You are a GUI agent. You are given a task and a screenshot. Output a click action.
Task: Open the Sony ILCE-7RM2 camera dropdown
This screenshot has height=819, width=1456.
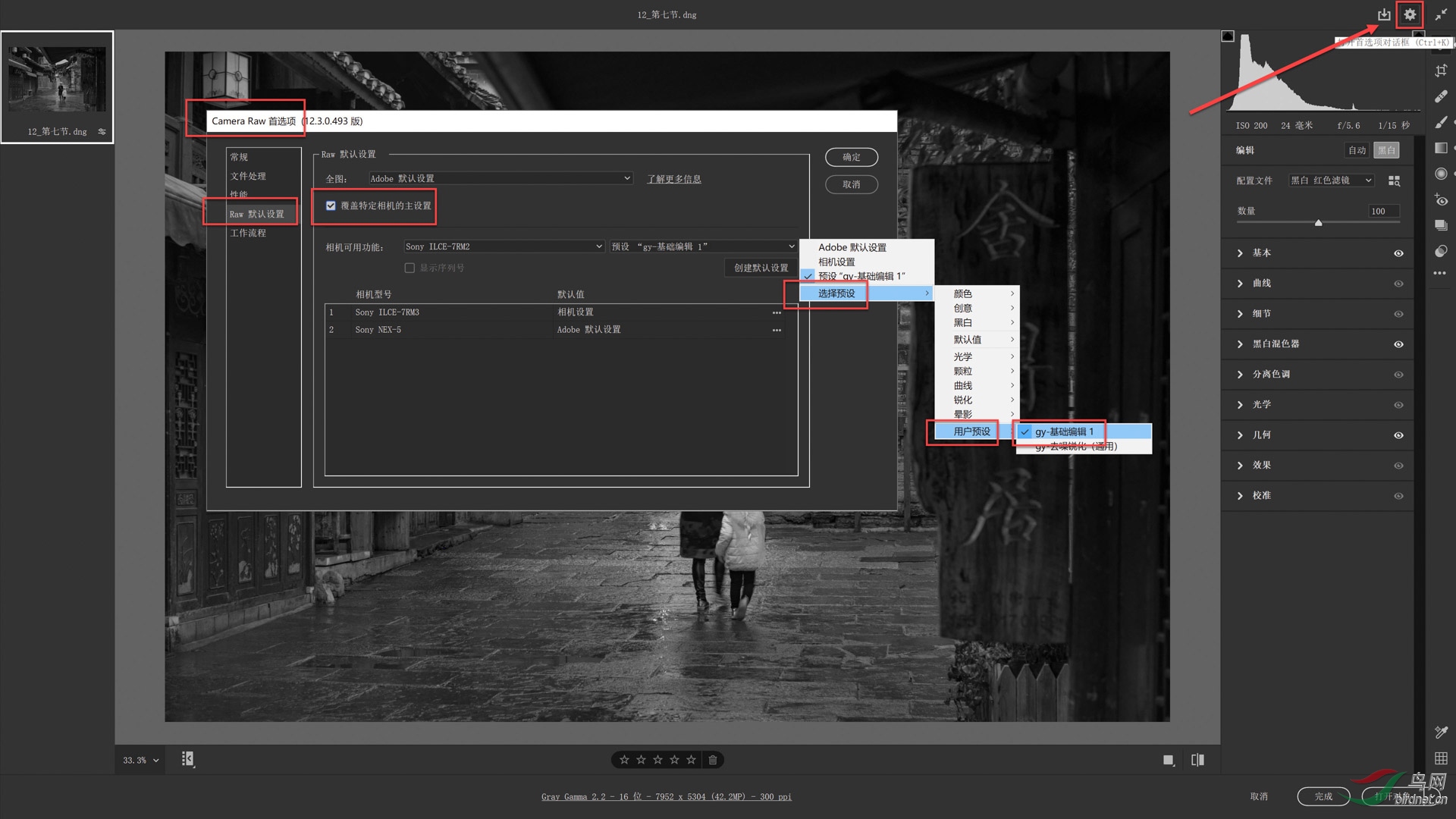[x=504, y=246]
